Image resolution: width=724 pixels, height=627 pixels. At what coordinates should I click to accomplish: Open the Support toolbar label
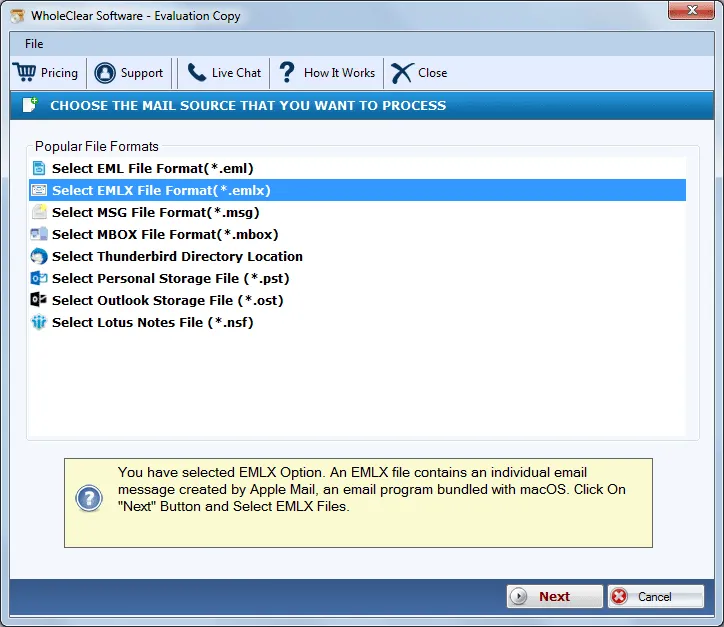point(142,73)
